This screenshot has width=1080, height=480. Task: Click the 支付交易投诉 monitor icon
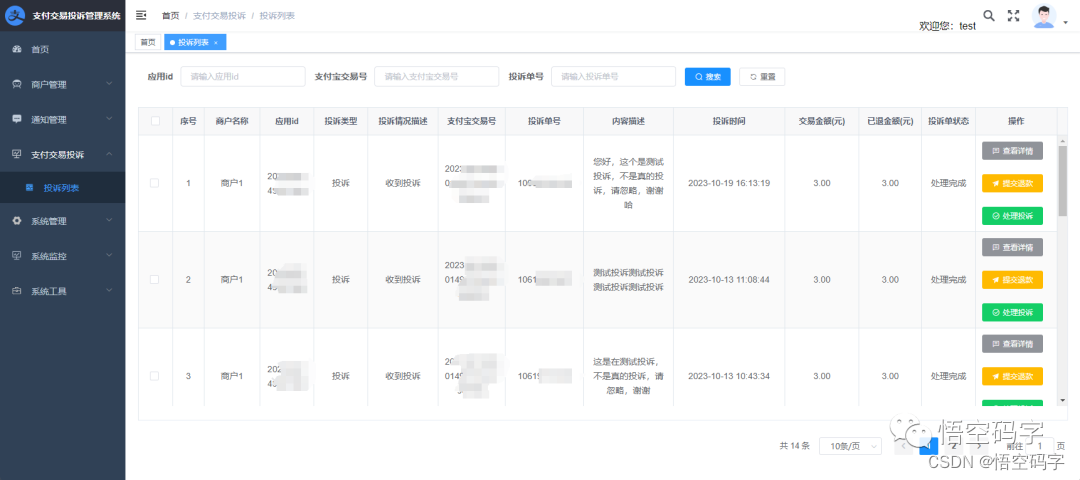tap(17, 154)
